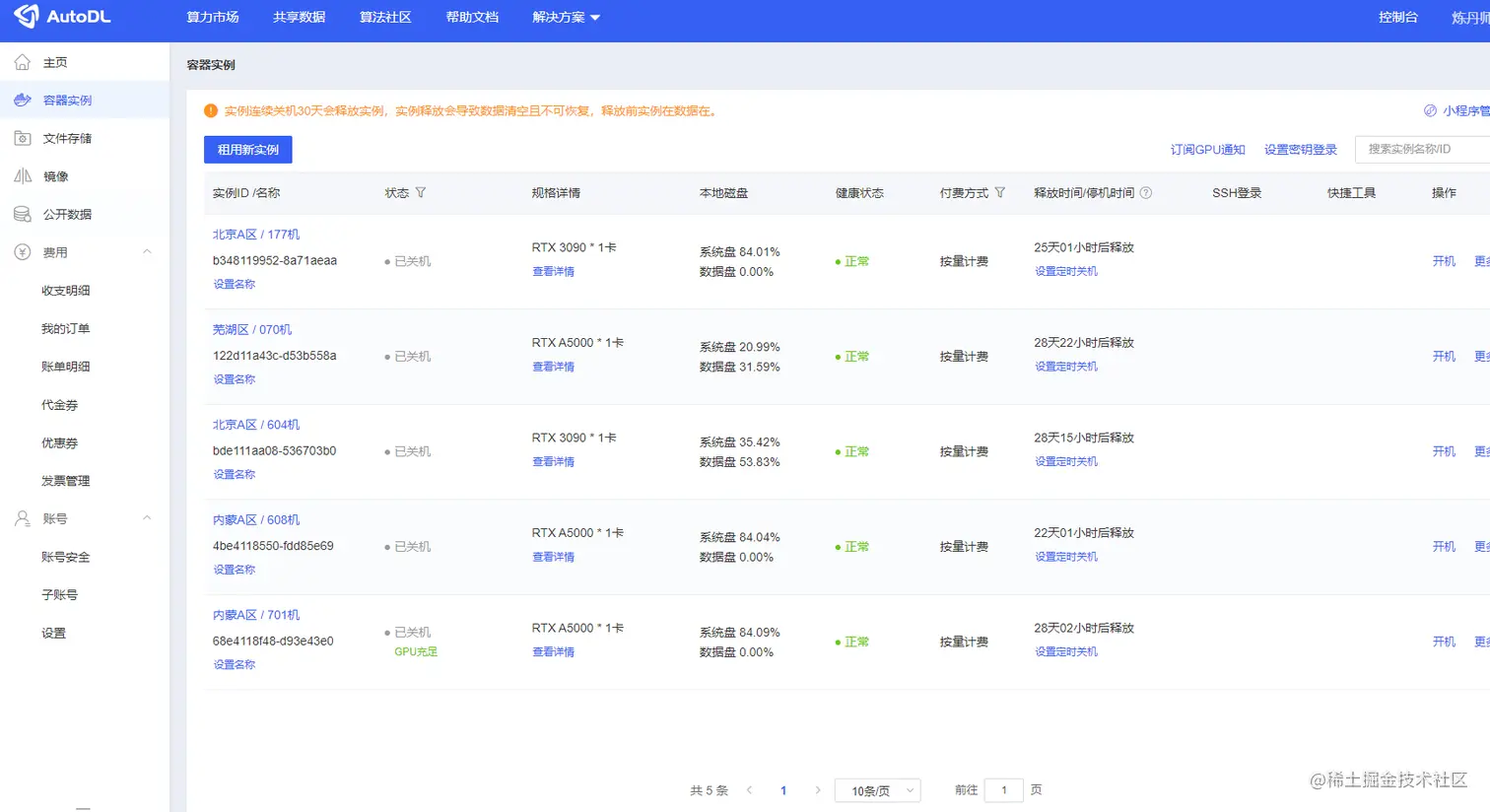This screenshot has width=1490, height=812.
Task: Click 设置名称 for instance 122d11a43c-d53b558a
Action: [235, 379]
